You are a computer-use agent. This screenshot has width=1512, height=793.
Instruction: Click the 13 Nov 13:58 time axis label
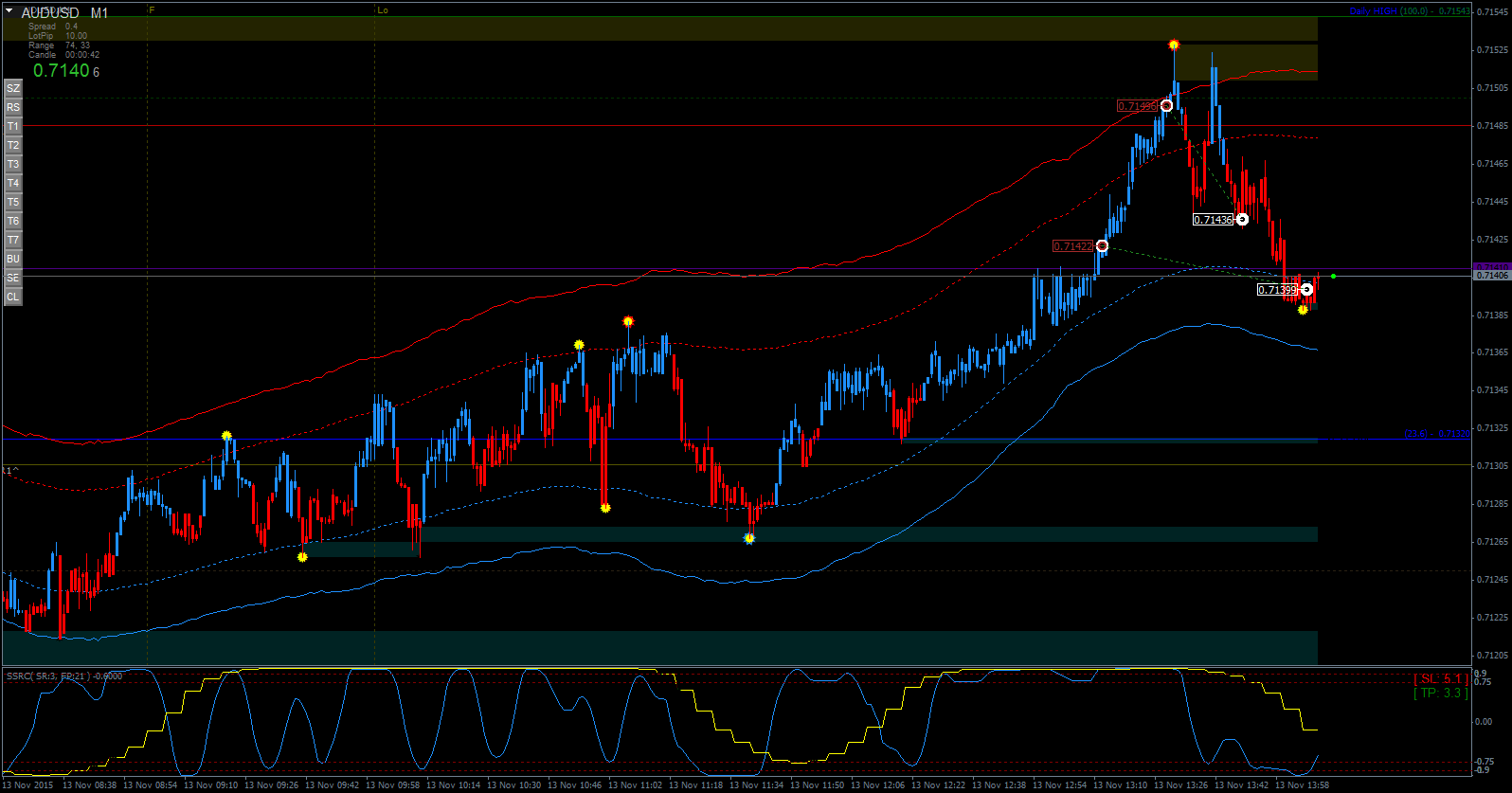point(1302,784)
